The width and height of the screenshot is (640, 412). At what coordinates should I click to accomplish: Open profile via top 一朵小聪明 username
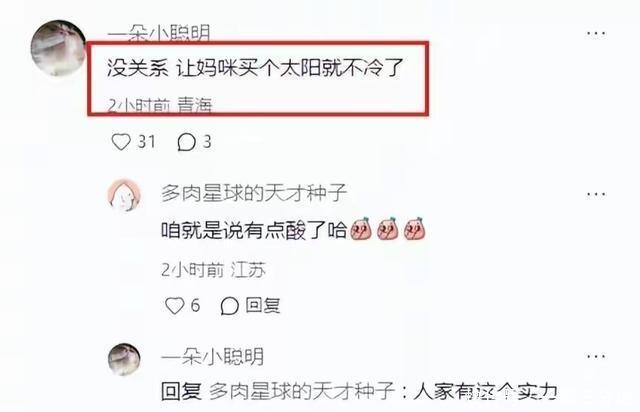click(159, 33)
